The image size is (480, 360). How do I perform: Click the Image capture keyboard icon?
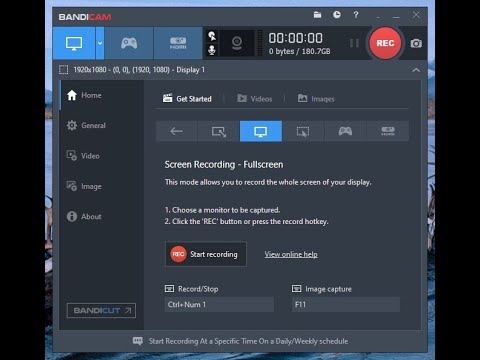[x=296, y=288]
